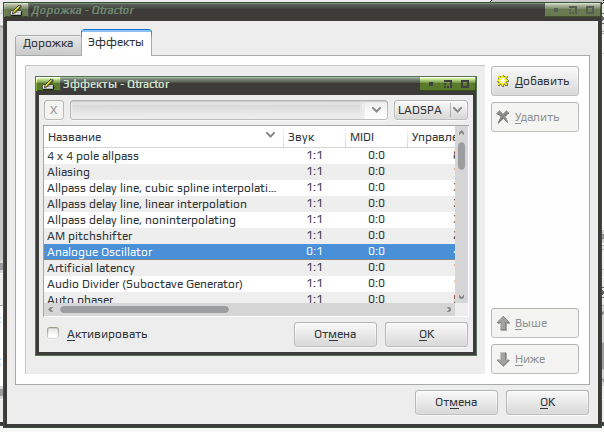Click the scroll-up arrow of plugin list

(461, 133)
